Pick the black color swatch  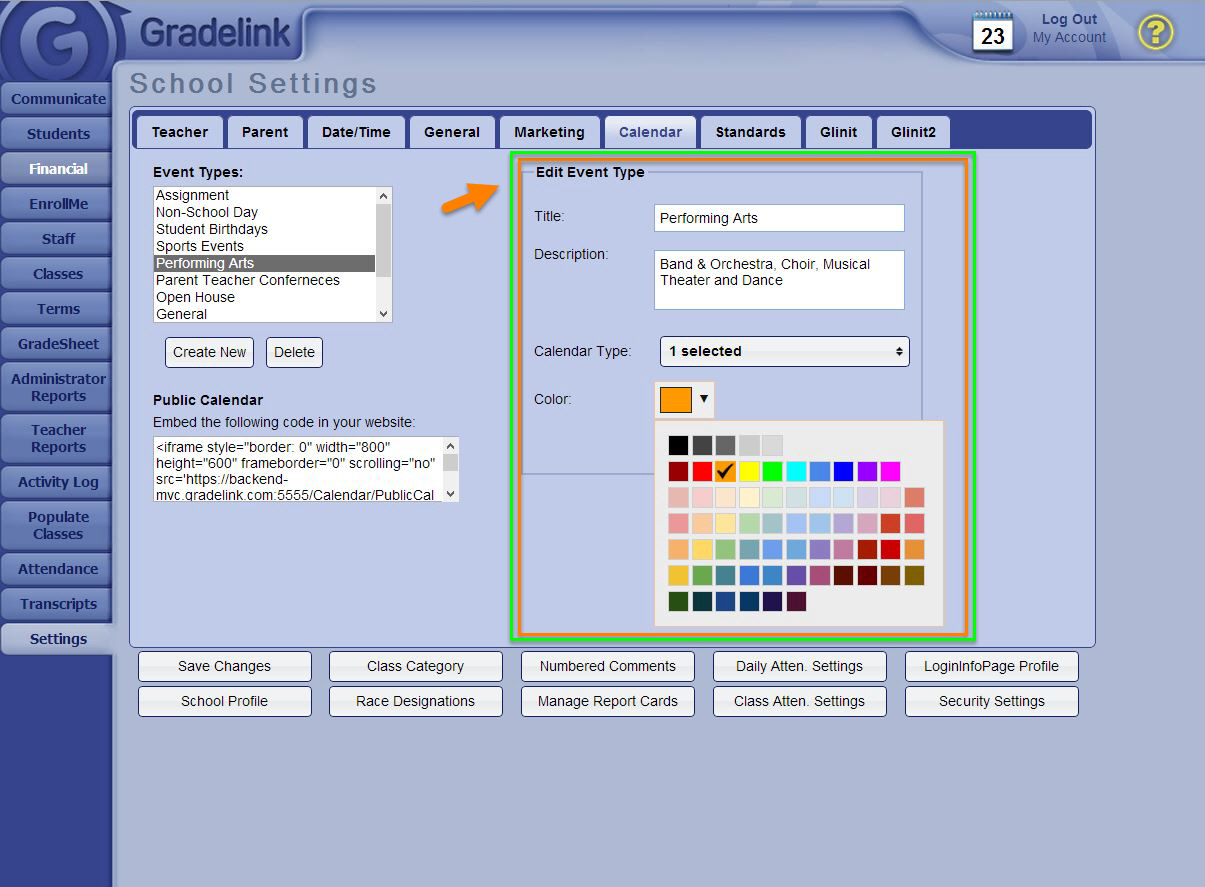[x=678, y=446]
